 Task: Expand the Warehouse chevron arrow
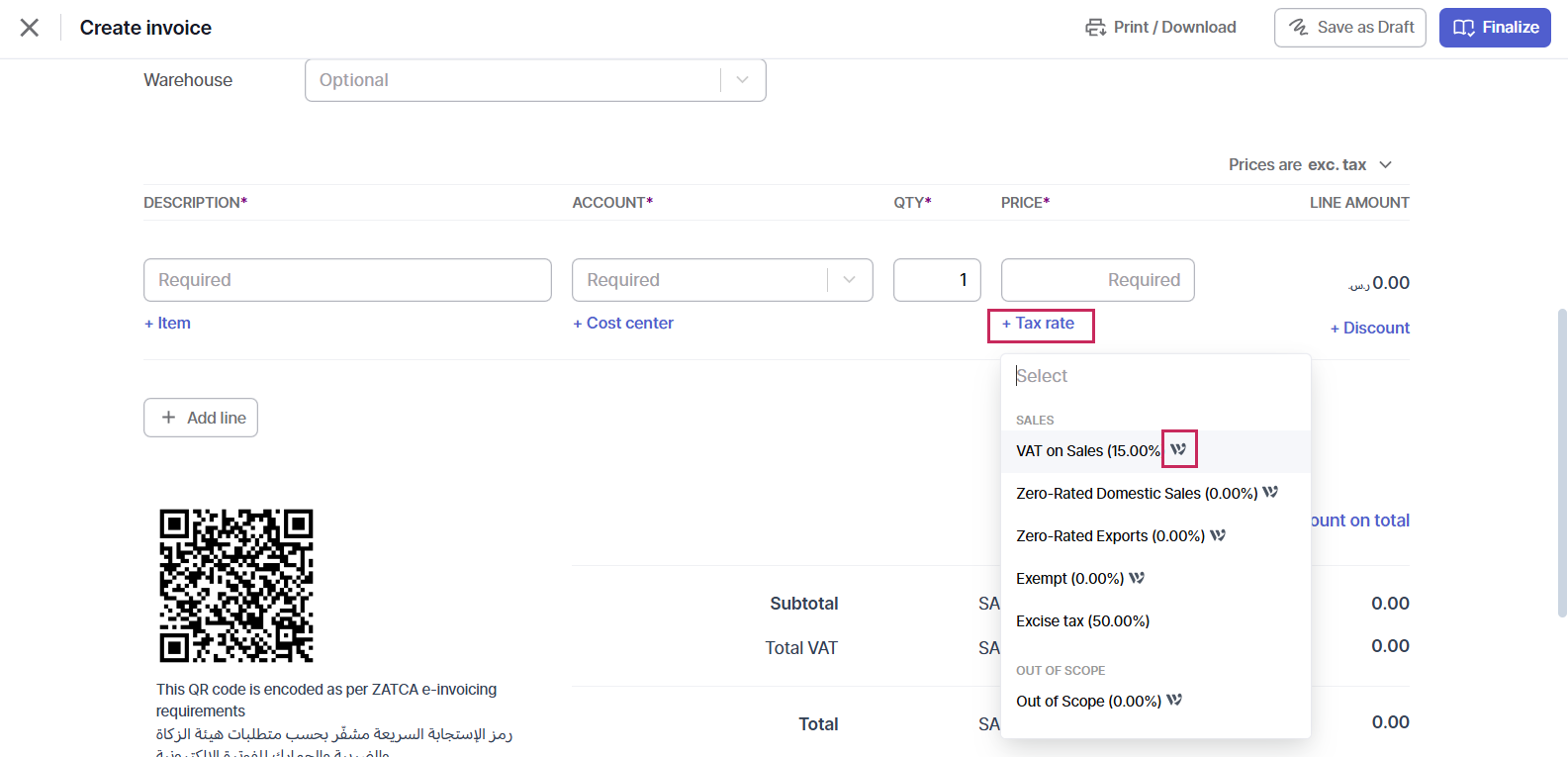click(743, 80)
